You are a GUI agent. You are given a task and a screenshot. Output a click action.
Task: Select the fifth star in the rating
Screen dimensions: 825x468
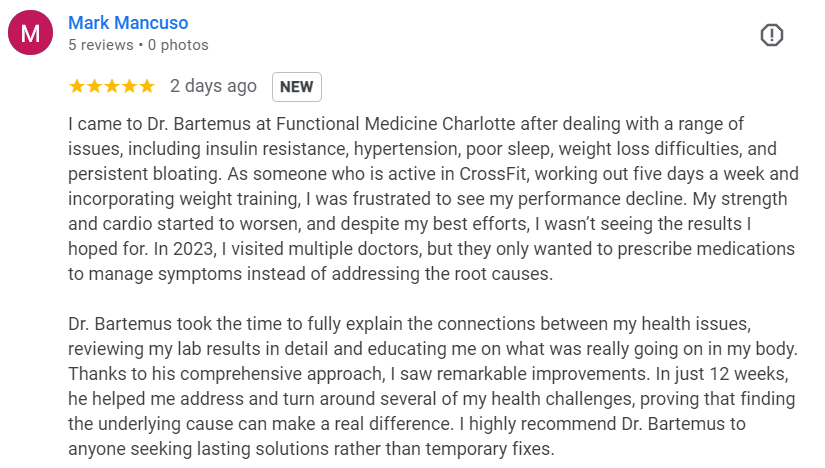146,87
